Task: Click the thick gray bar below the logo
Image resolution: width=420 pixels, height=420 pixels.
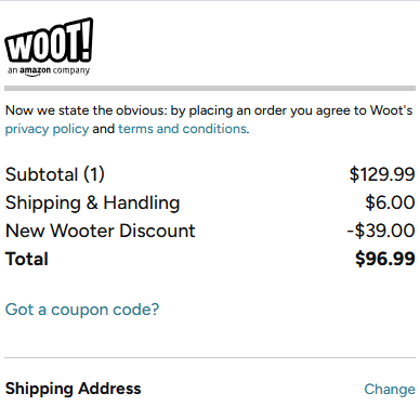Action: [x=210, y=88]
